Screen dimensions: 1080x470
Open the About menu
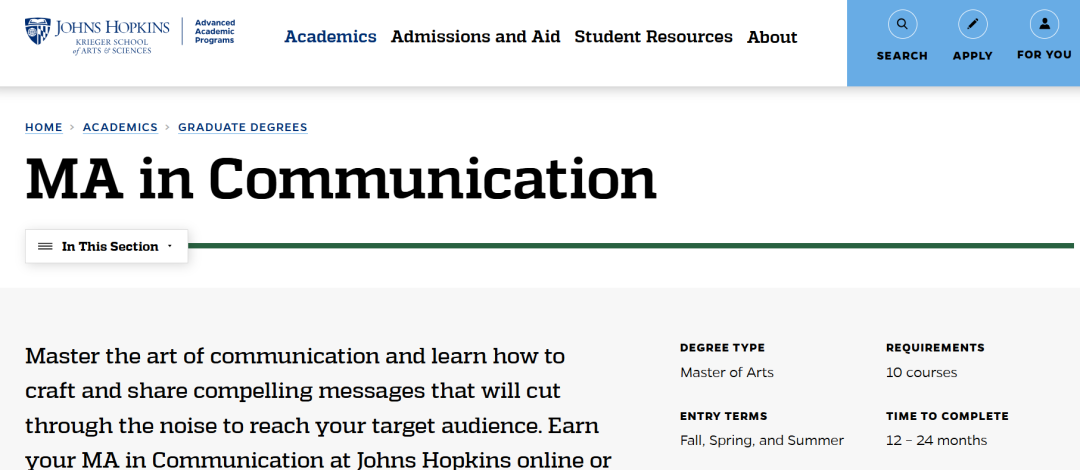(x=772, y=37)
